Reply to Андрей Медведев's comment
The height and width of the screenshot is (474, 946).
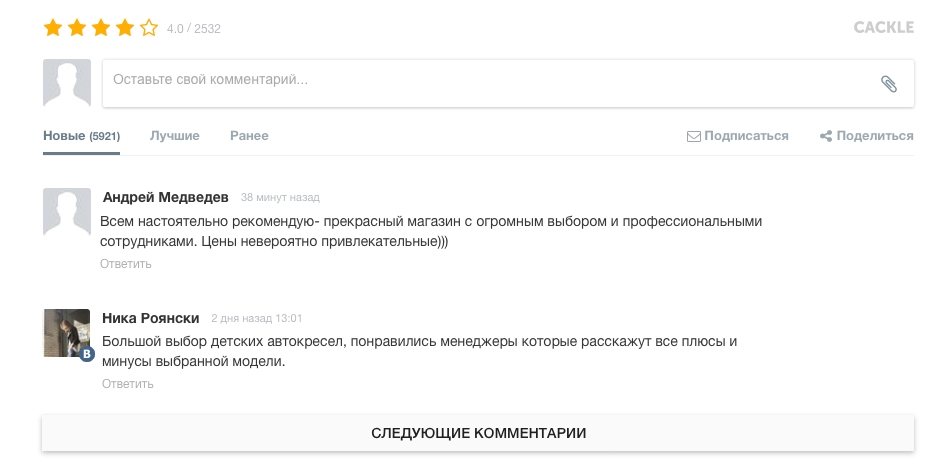click(x=125, y=264)
